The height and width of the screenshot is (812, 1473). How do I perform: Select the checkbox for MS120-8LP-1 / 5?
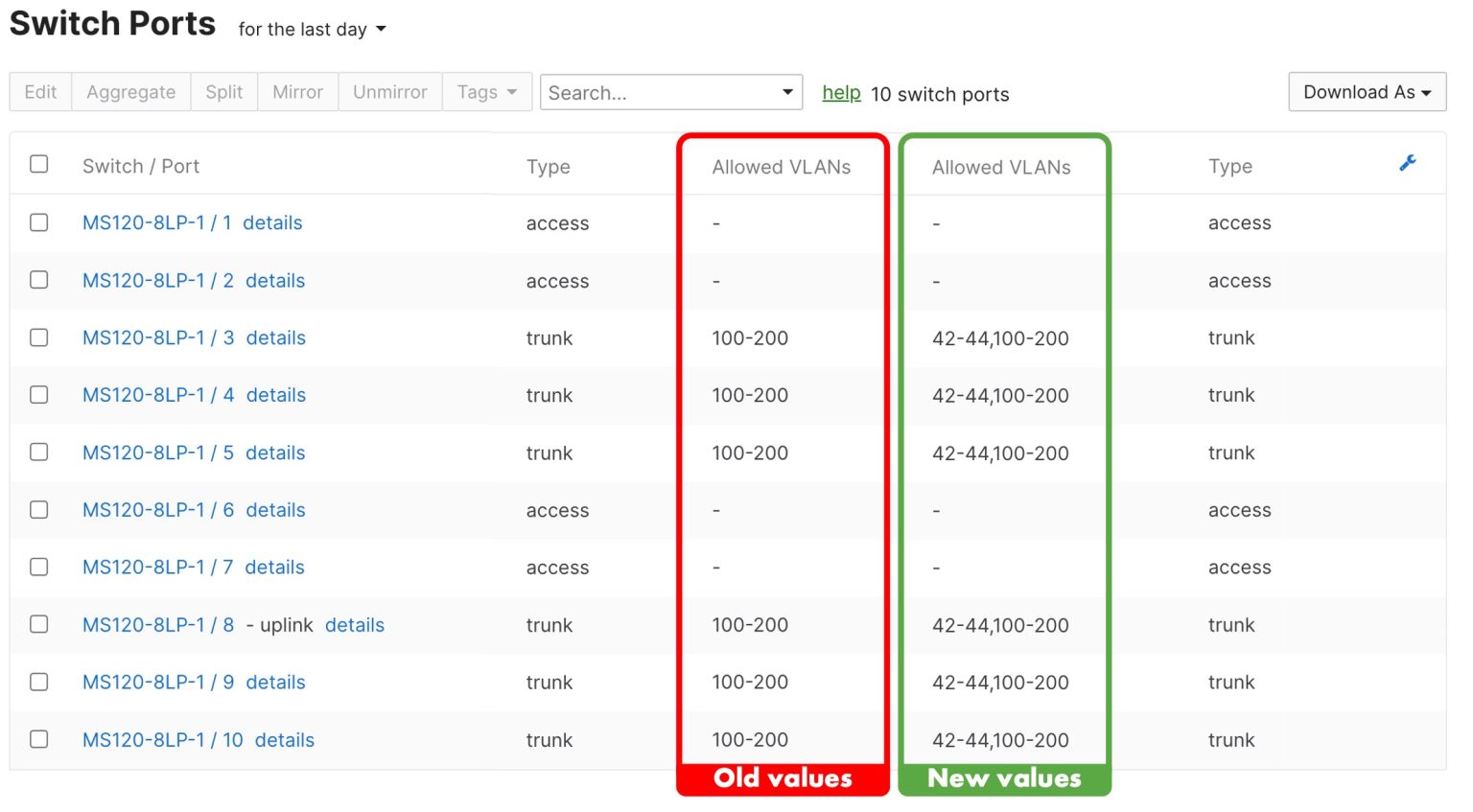tap(38, 452)
